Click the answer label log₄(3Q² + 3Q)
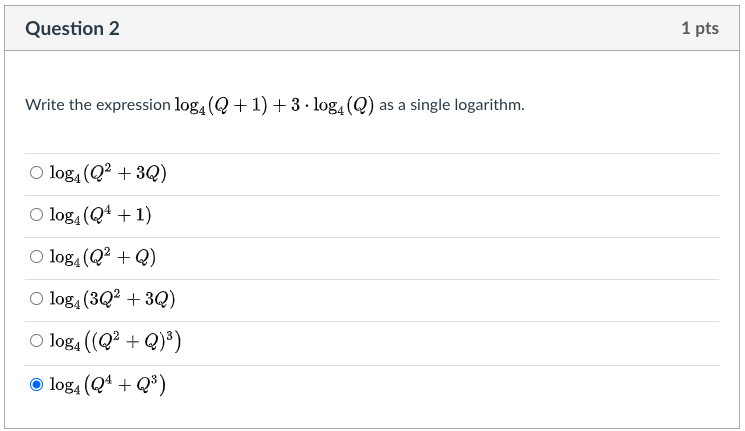 coord(112,299)
